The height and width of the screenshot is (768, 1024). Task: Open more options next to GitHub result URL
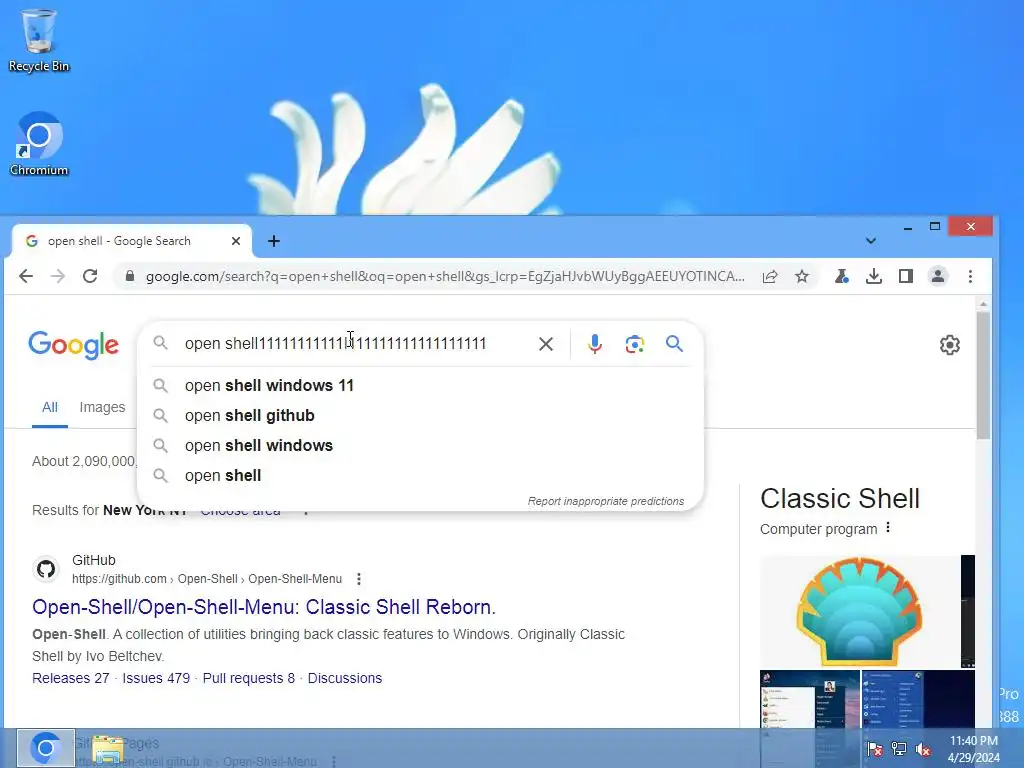(x=359, y=579)
